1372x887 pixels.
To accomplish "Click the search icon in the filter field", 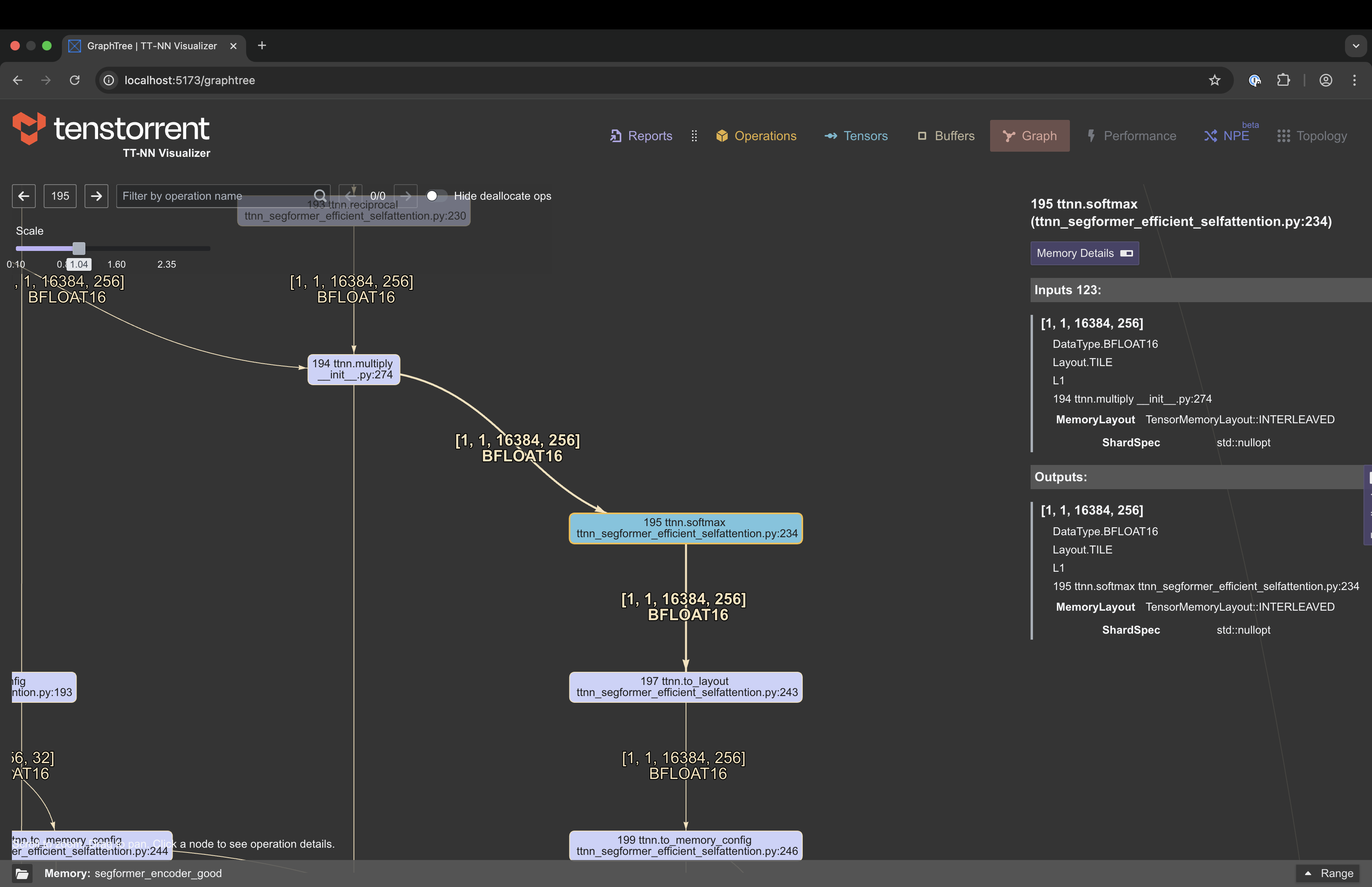I will coord(320,196).
